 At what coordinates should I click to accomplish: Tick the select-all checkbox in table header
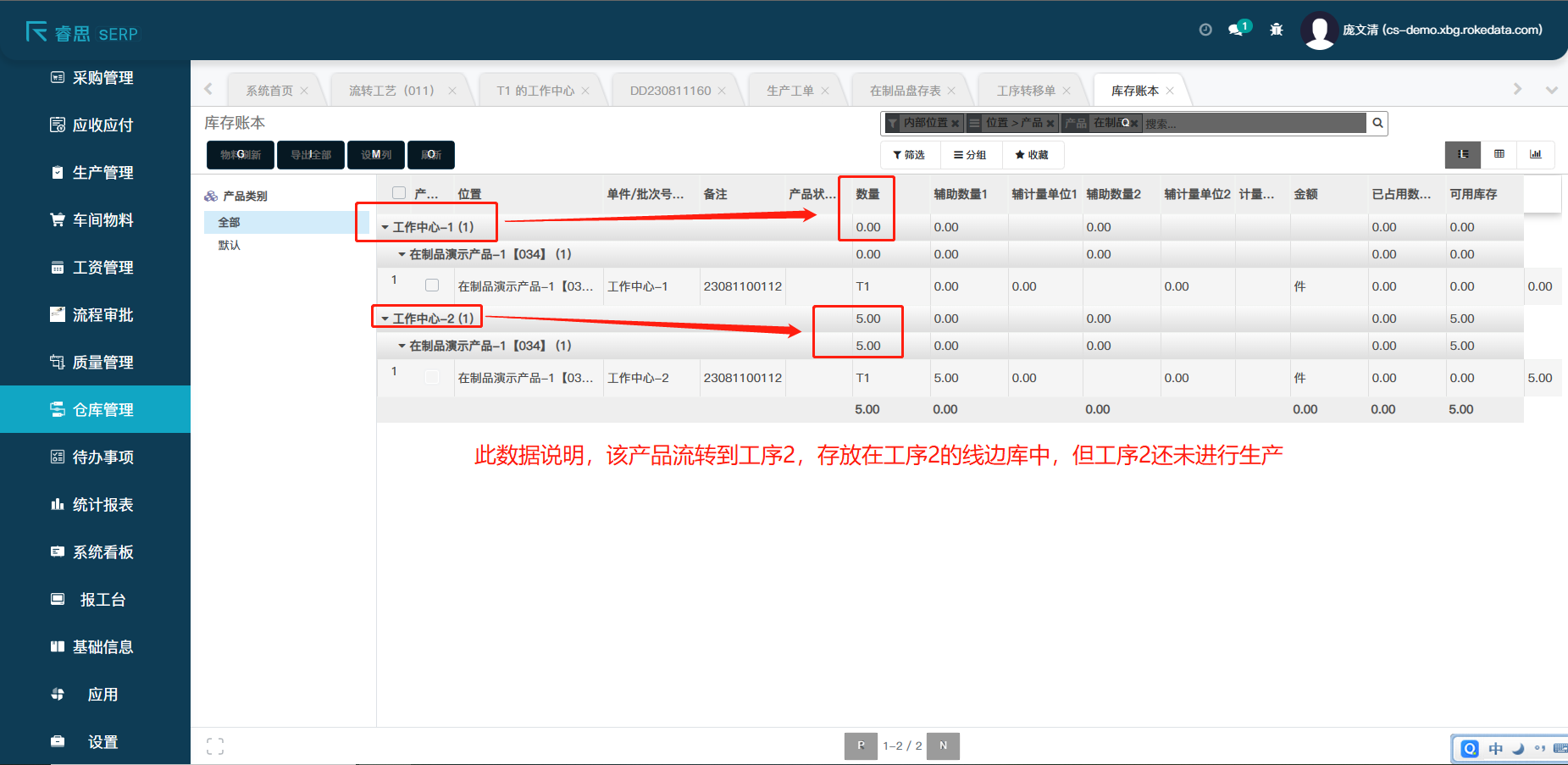[x=398, y=193]
